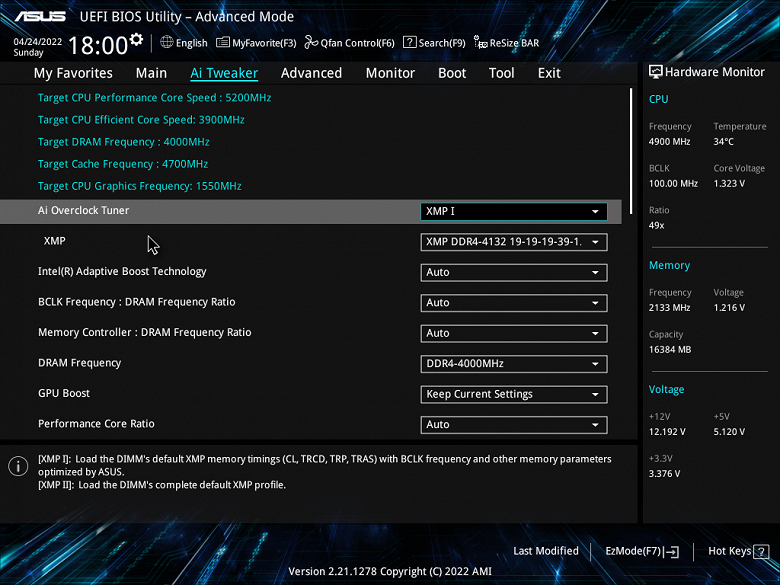Select the Performance Core Ratio label
Viewport: 780px width, 585px height.
coord(97,424)
